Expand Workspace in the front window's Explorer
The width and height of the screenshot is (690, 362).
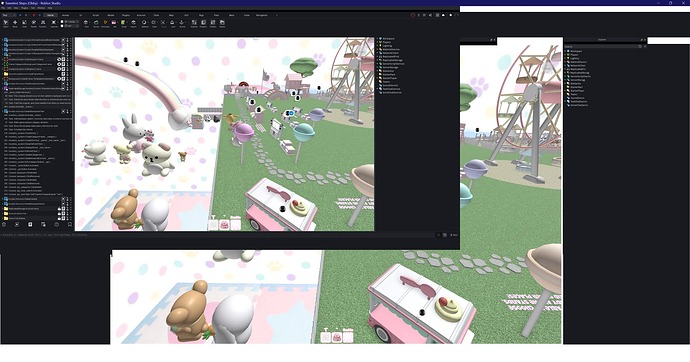click(x=377, y=39)
